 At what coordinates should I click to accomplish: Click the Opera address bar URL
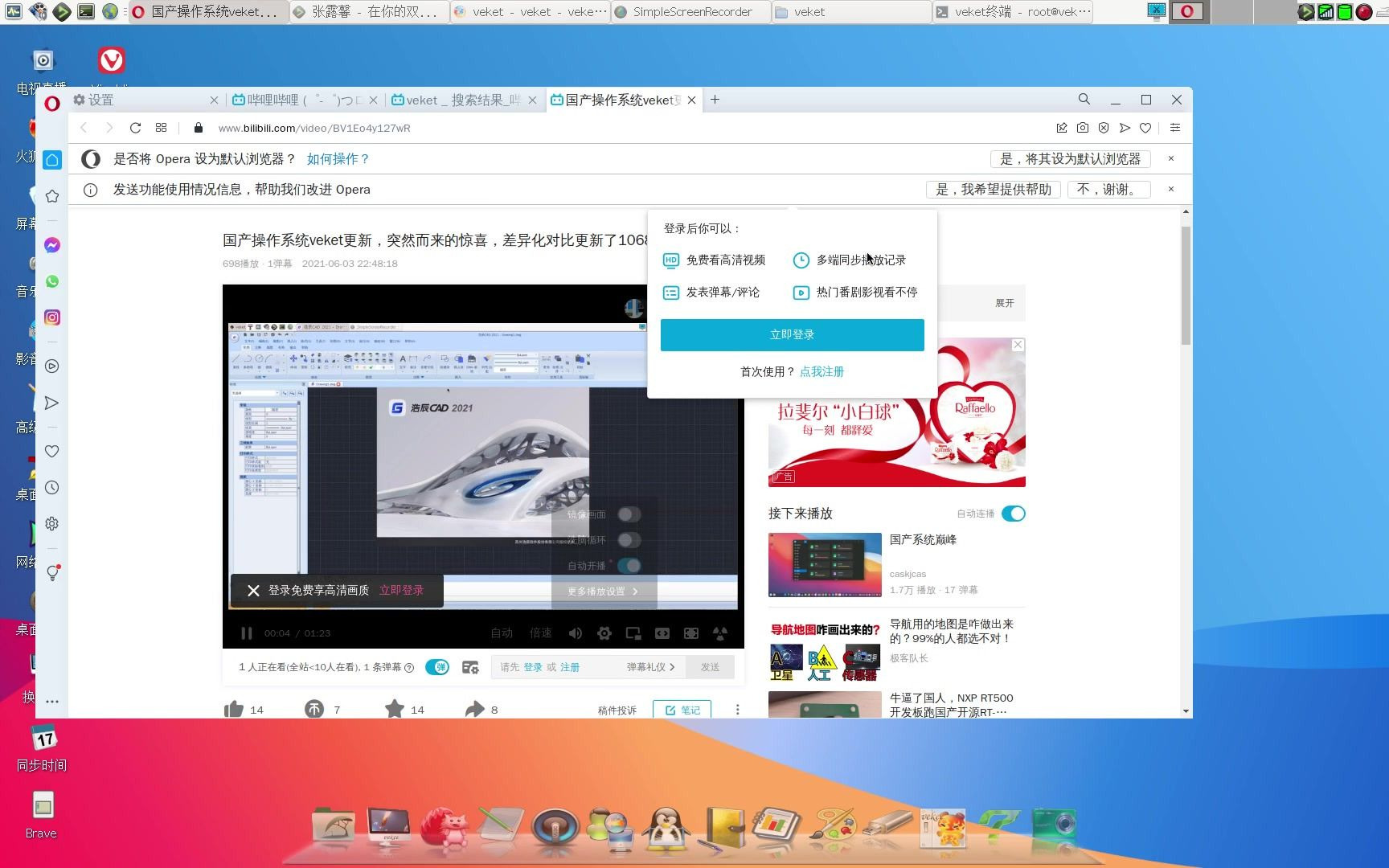pyautogui.click(x=314, y=128)
